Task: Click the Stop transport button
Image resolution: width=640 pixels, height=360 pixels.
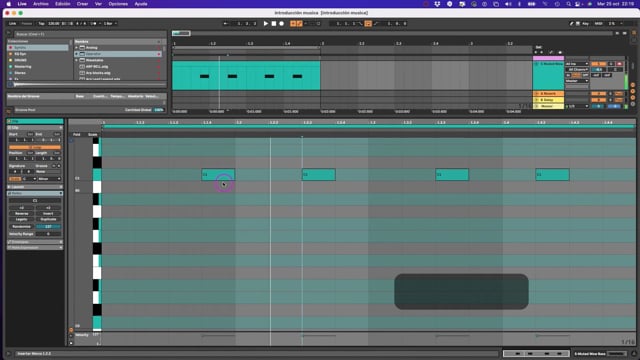Action: click(274, 24)
